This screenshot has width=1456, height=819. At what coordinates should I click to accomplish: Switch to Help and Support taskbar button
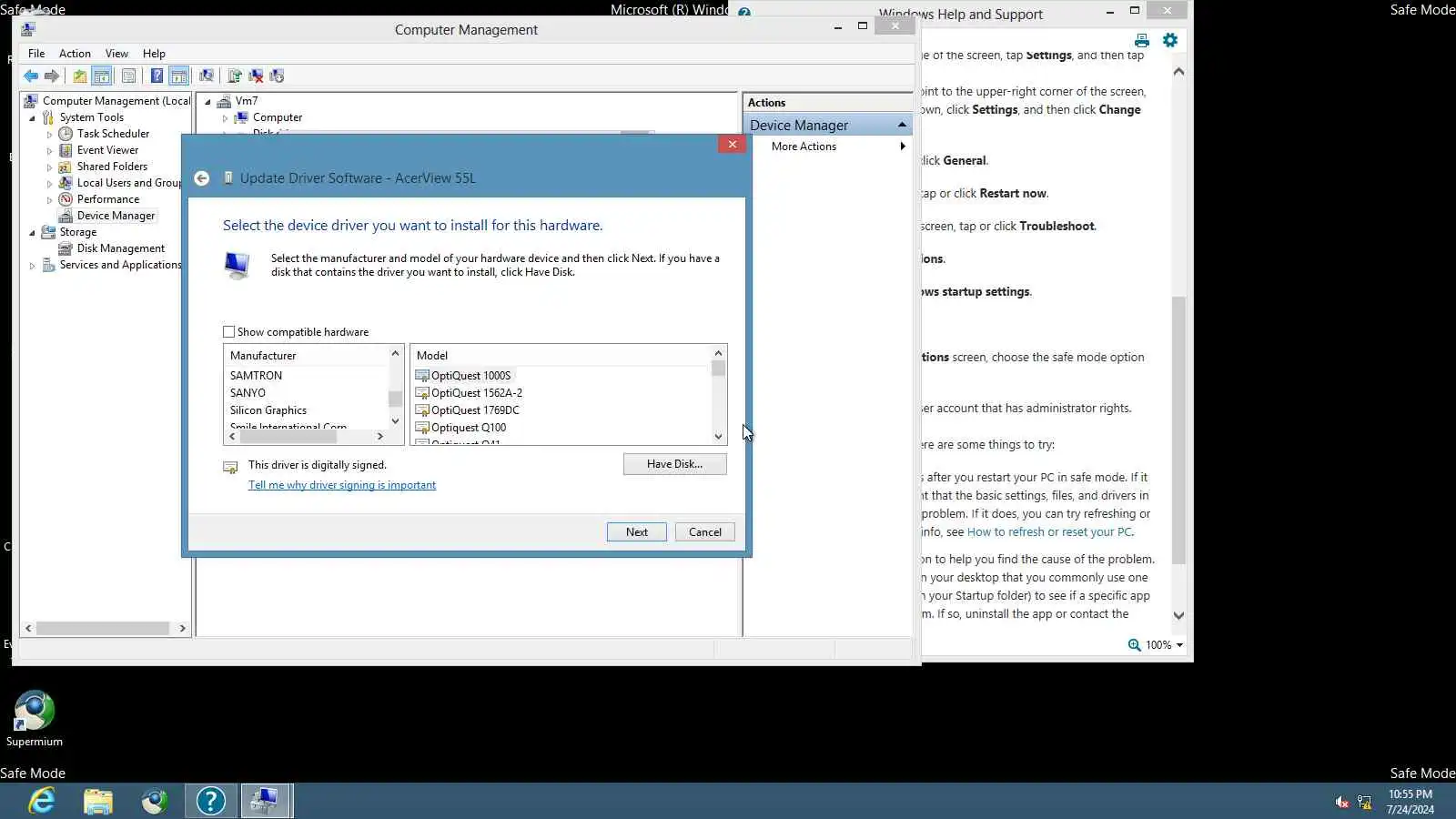pyautogui.click(x=211, y=801)
